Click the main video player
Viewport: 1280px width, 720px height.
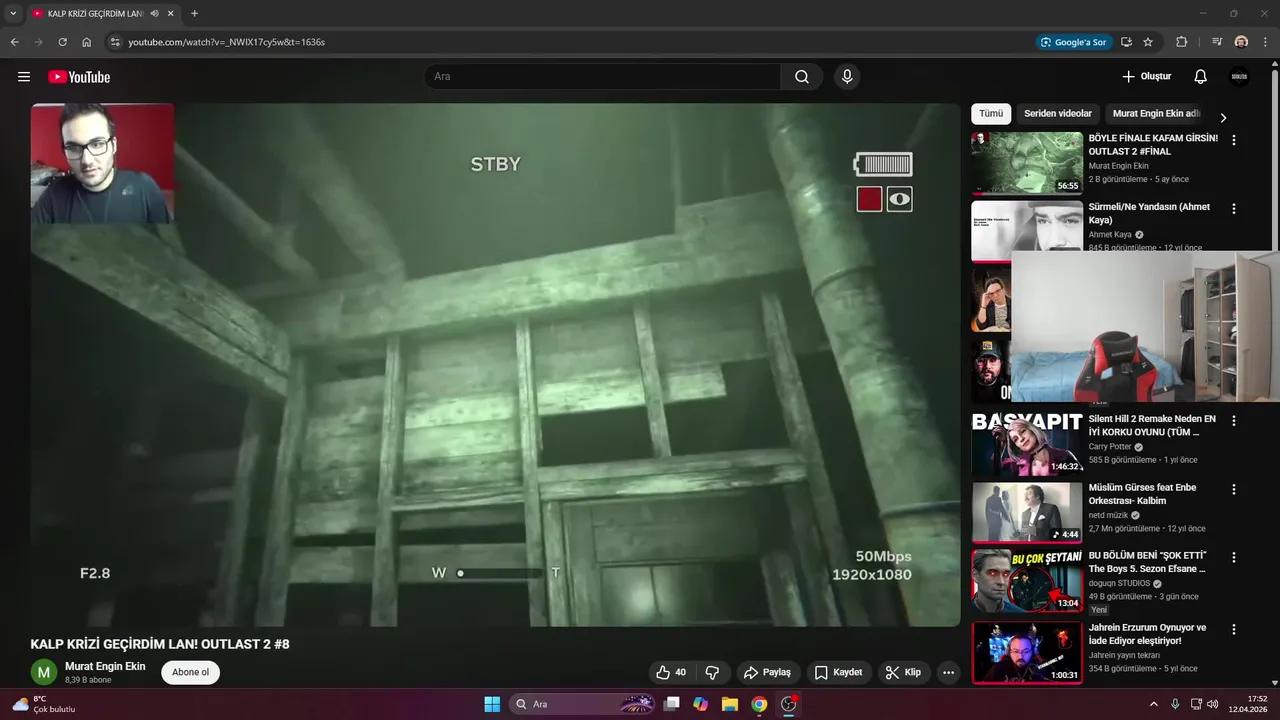495,365
